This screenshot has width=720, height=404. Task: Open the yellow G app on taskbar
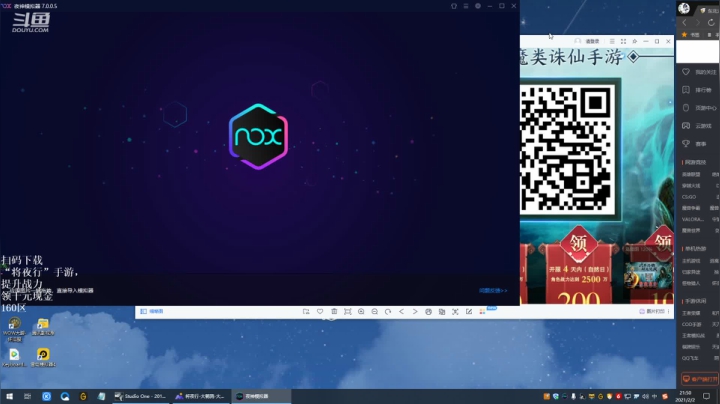(83, 396)
